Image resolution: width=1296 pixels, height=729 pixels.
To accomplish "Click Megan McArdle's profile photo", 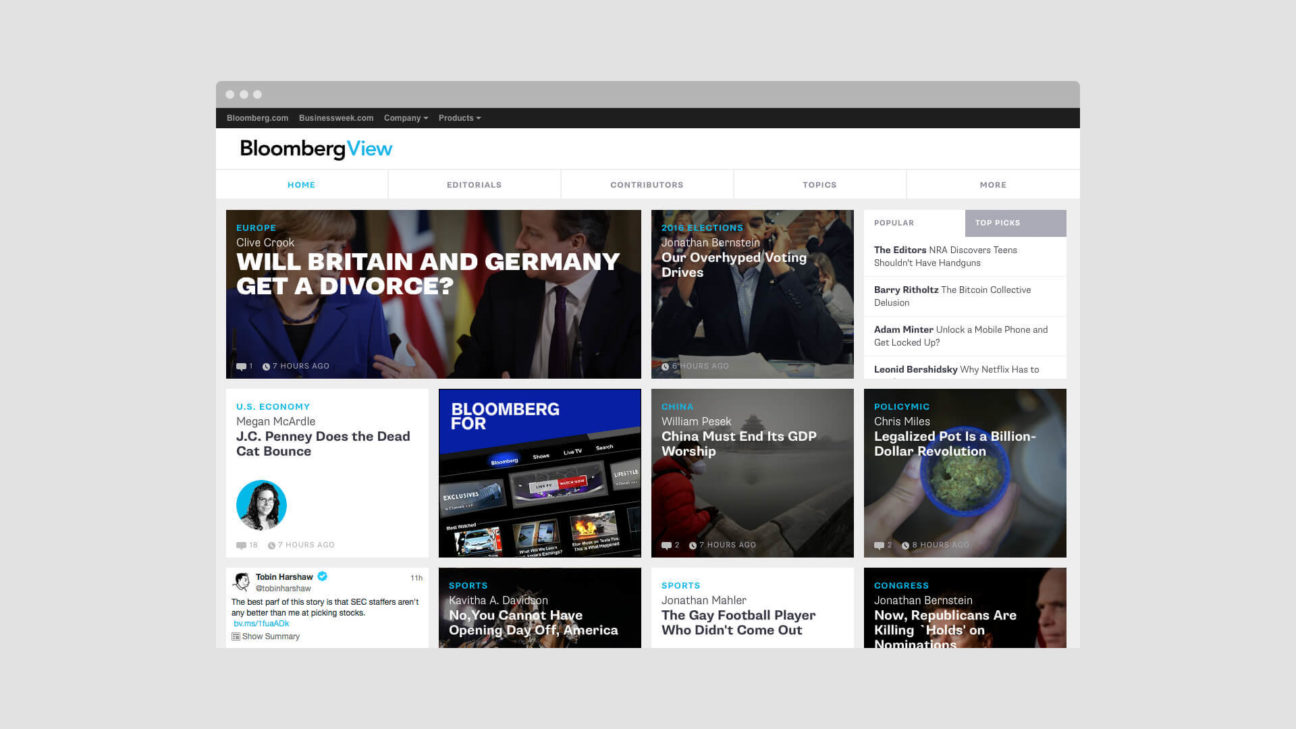I will click(x=262, y=503).
